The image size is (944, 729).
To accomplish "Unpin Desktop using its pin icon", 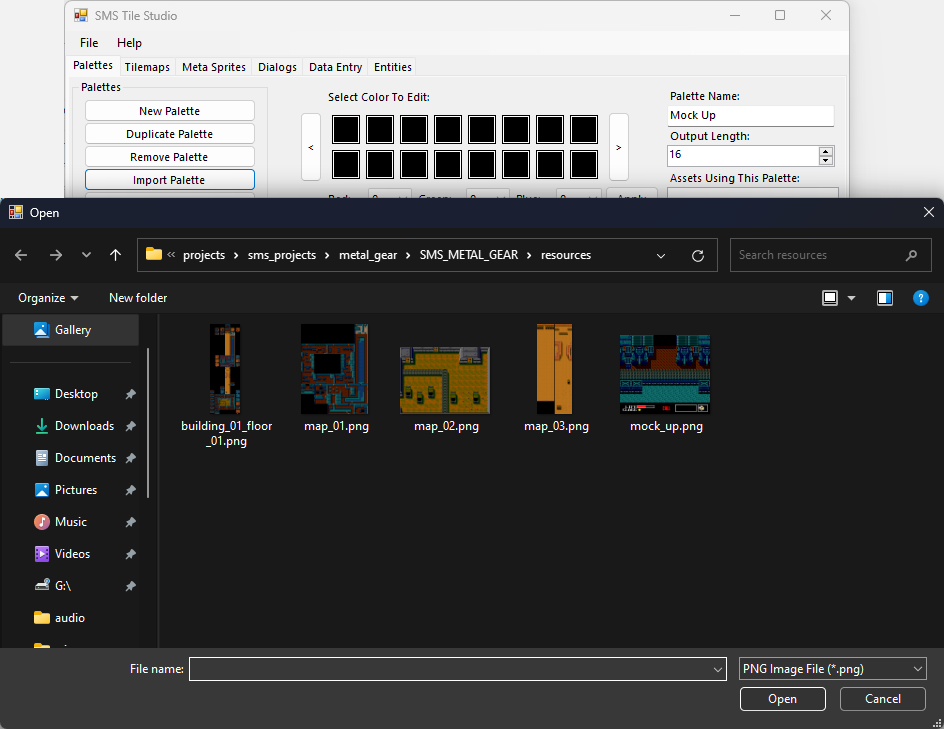I will click(130, 394).
